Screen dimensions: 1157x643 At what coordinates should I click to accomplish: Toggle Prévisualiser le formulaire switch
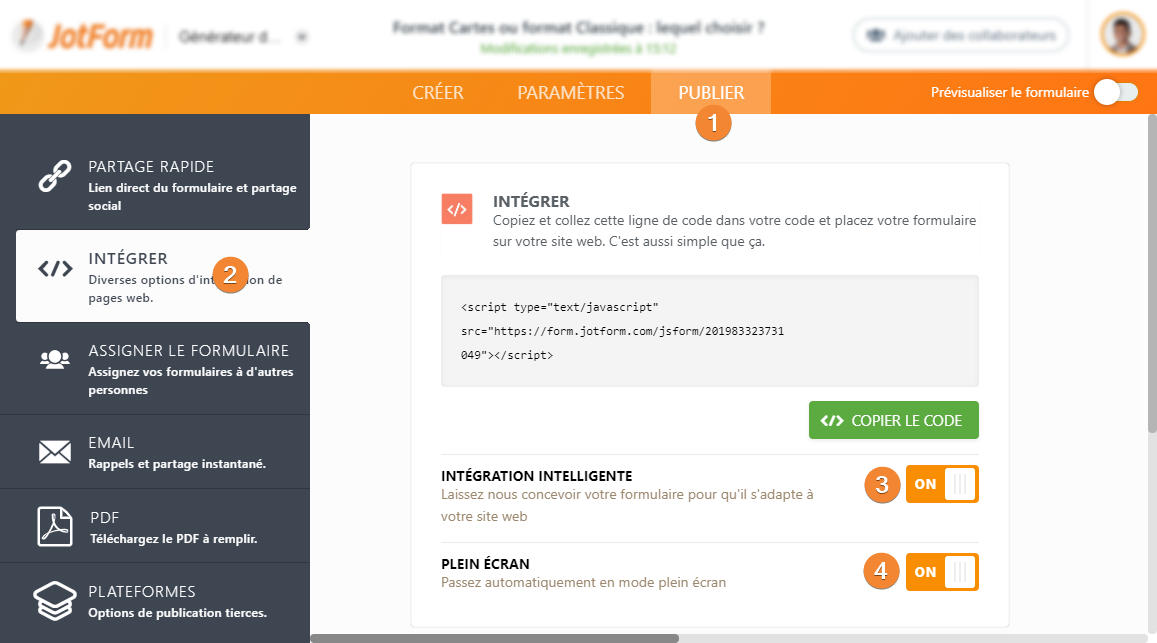(x=1116, y=92)
